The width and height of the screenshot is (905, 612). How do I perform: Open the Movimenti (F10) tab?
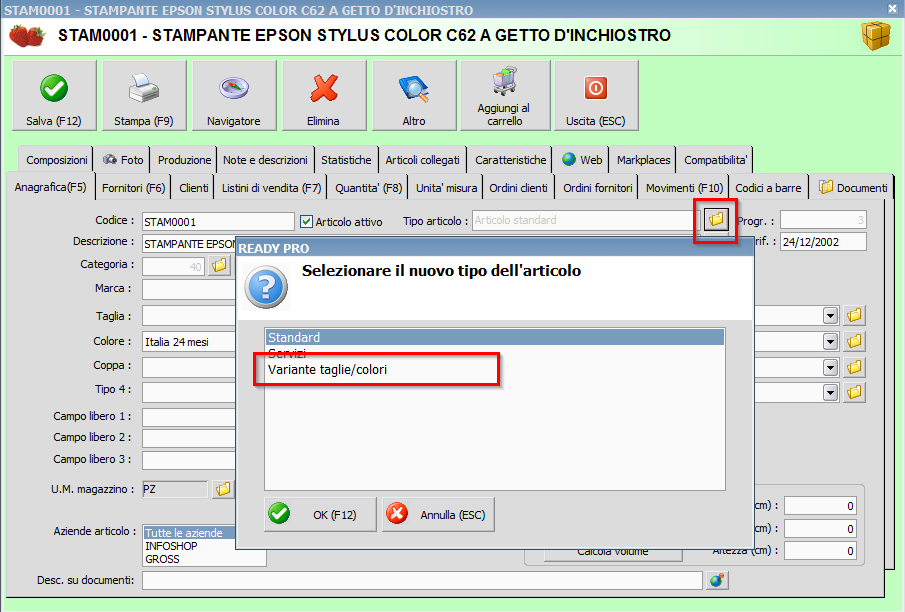click(x=684, y=188)
